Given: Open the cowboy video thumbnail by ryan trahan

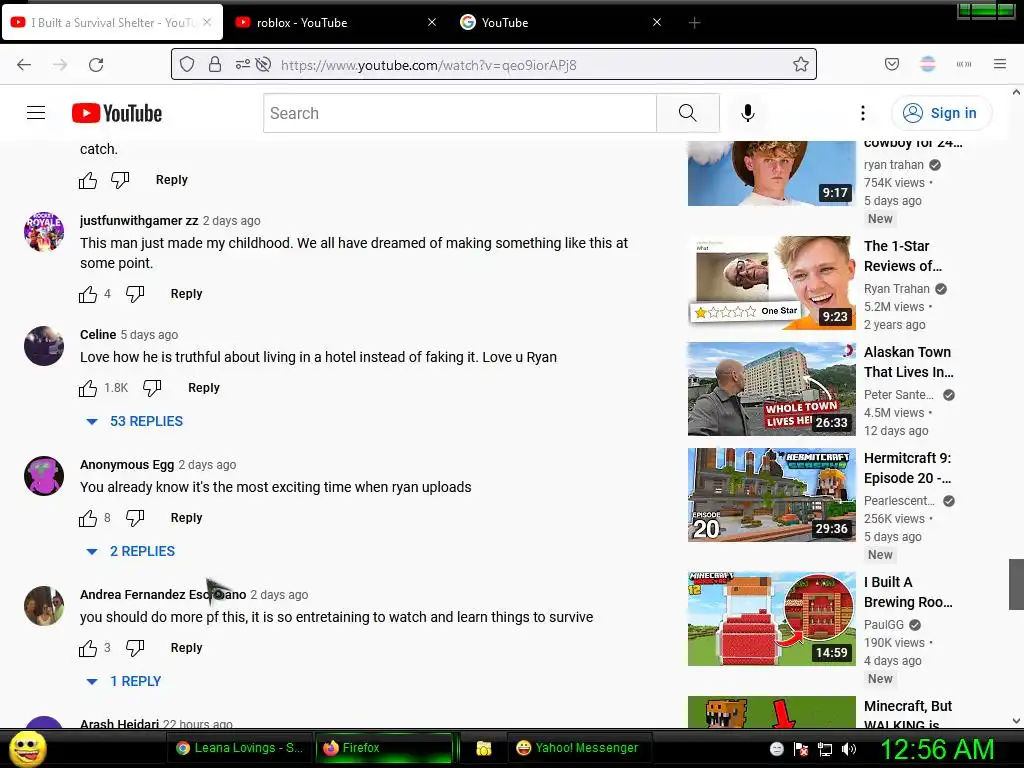Looking at the screenshot, I should coord(771,173).
